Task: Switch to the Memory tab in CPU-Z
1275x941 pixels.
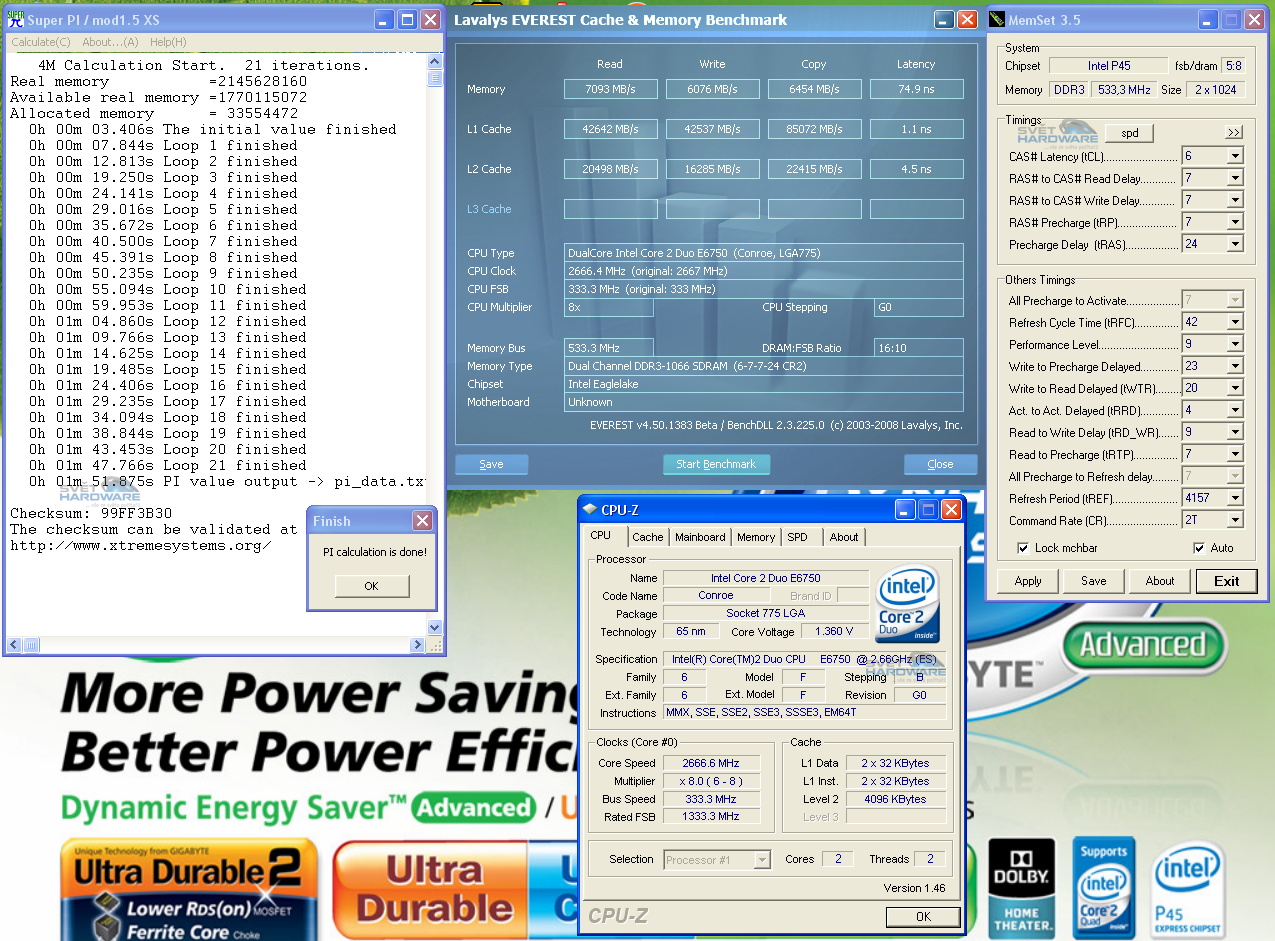Action: (x=755, y=537)
